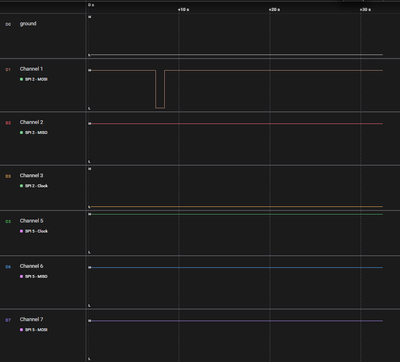Click the D5 channel index

[x=8, y=222]
